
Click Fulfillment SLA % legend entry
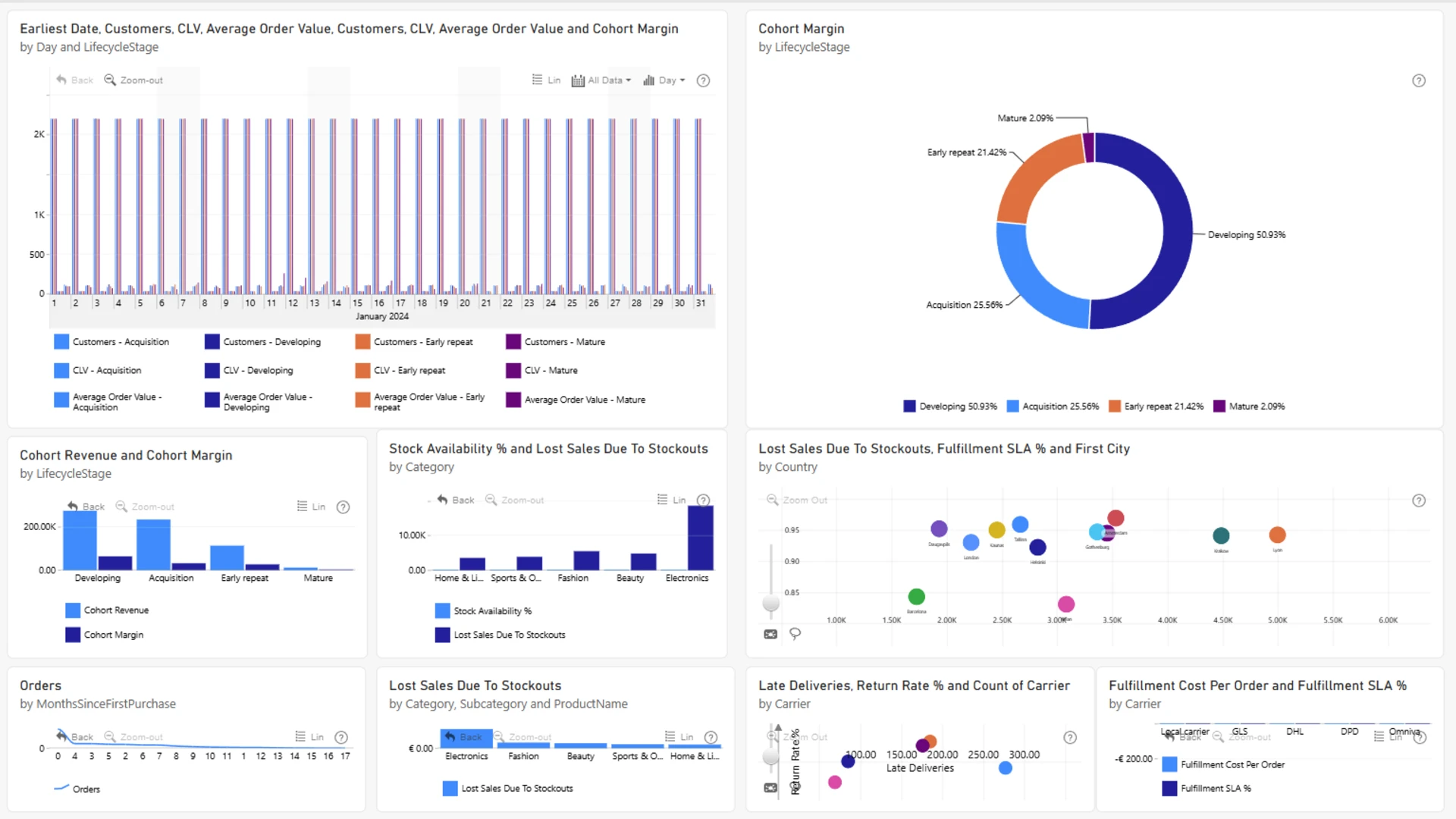pos(1207,789)
